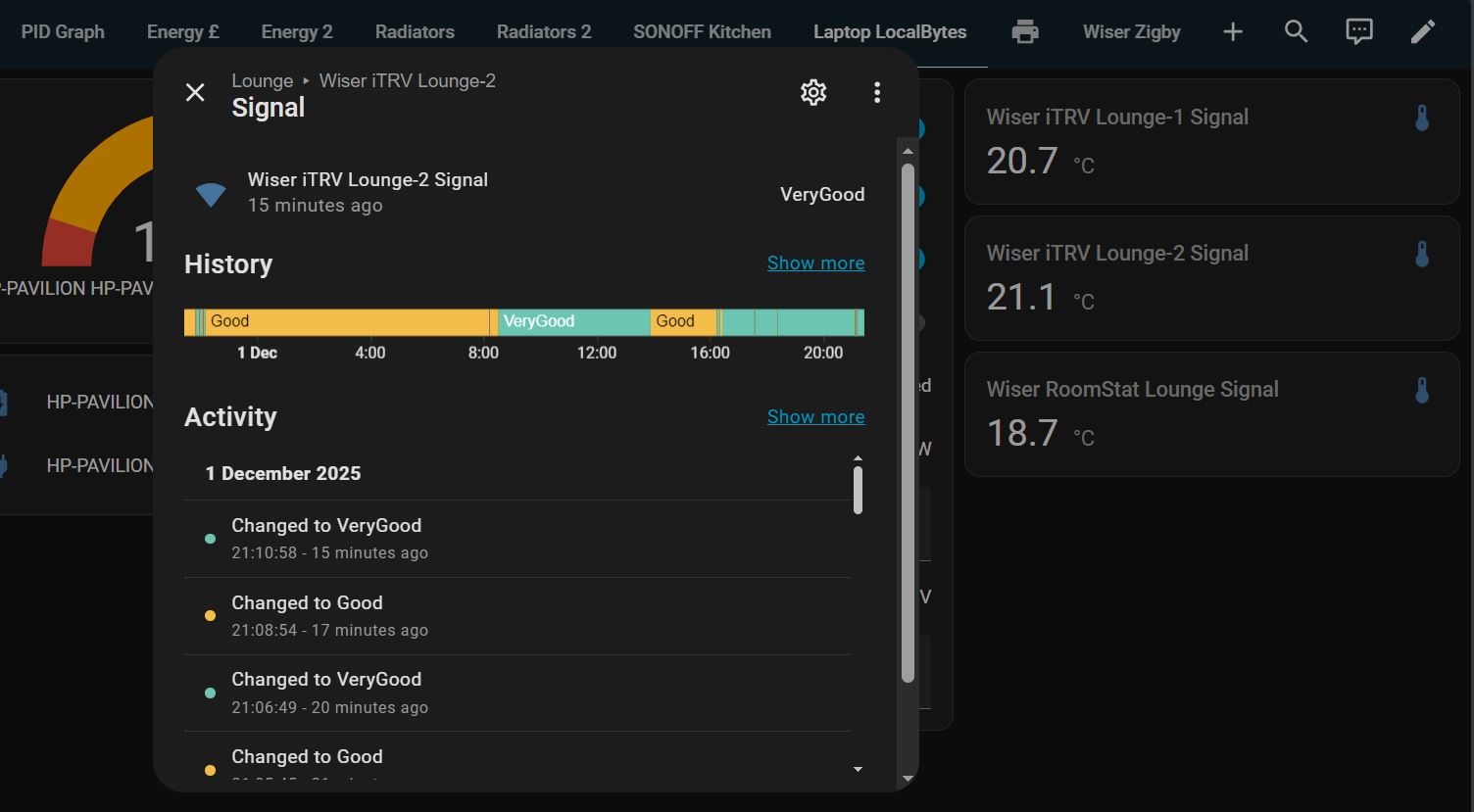This screenshot has height=812, width=1474.
Task: Select the Radiators tab
Action: tap(415, 32)
